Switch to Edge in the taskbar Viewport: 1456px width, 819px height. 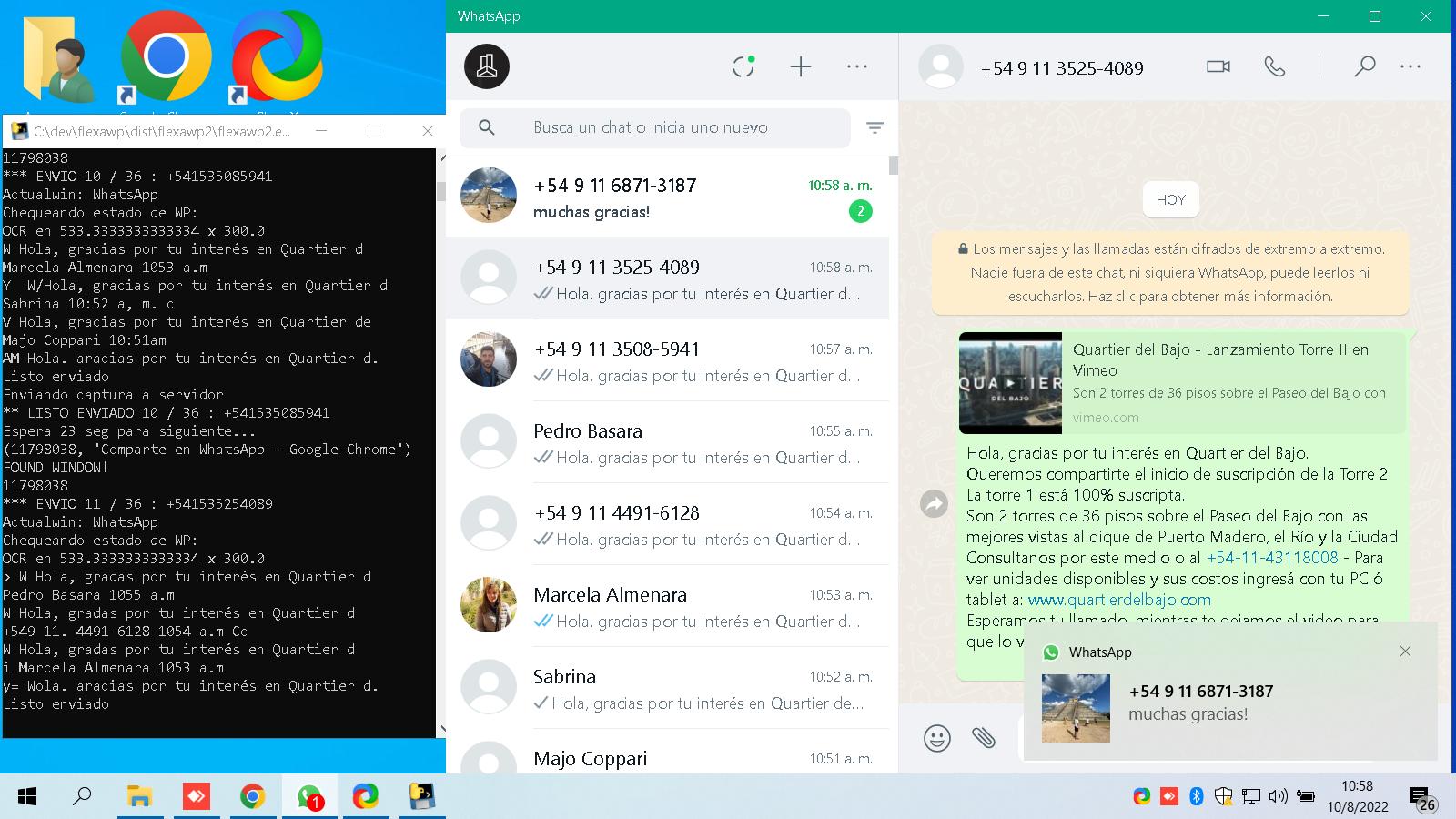[x=365, y=797]
